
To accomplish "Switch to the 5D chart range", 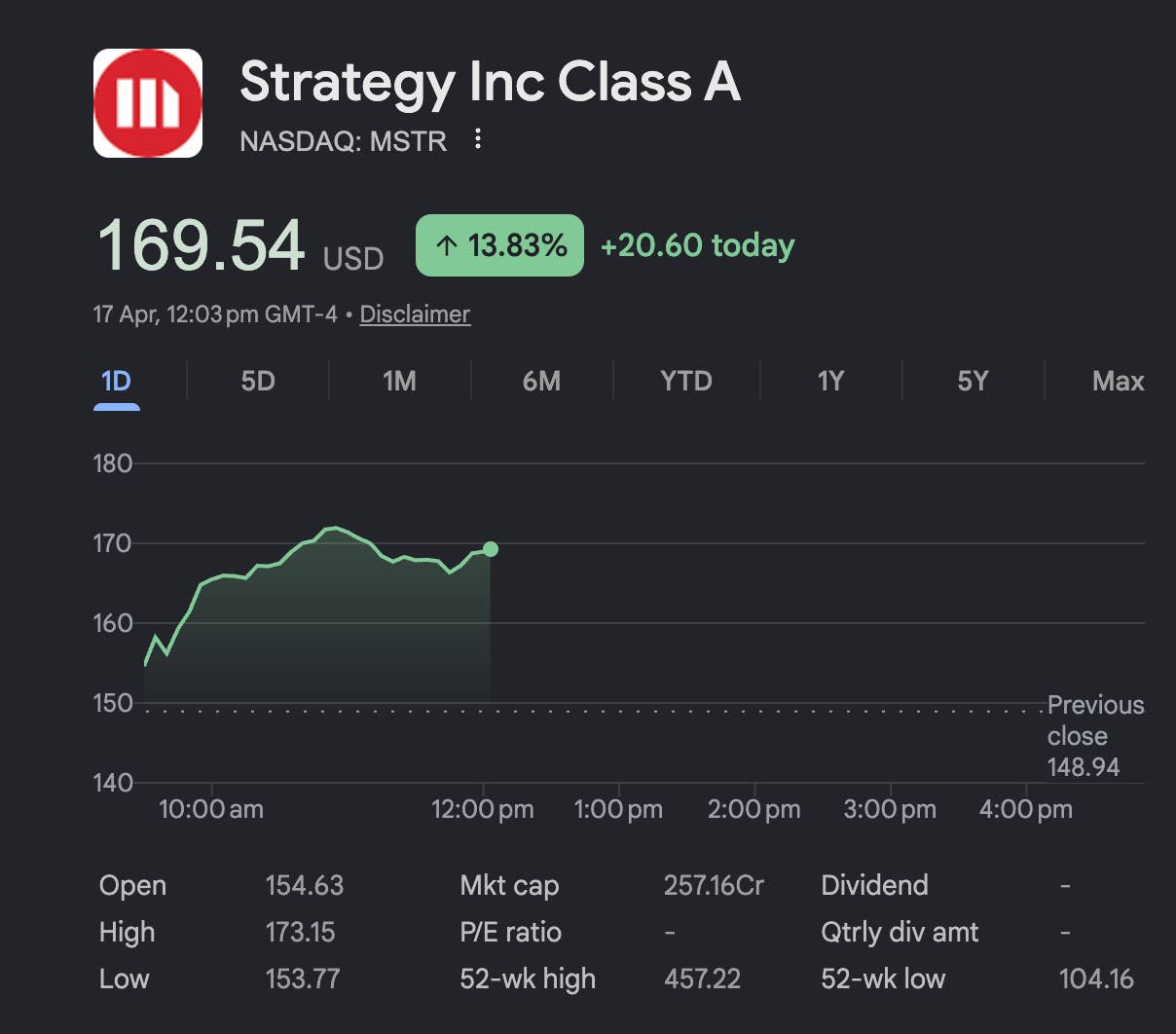I will (258, 381).
